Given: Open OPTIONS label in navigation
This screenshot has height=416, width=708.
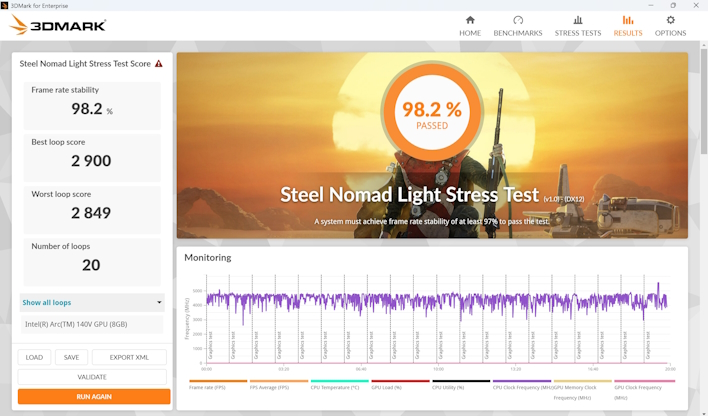Looking at the screenshot, I should tap(671, 33).
